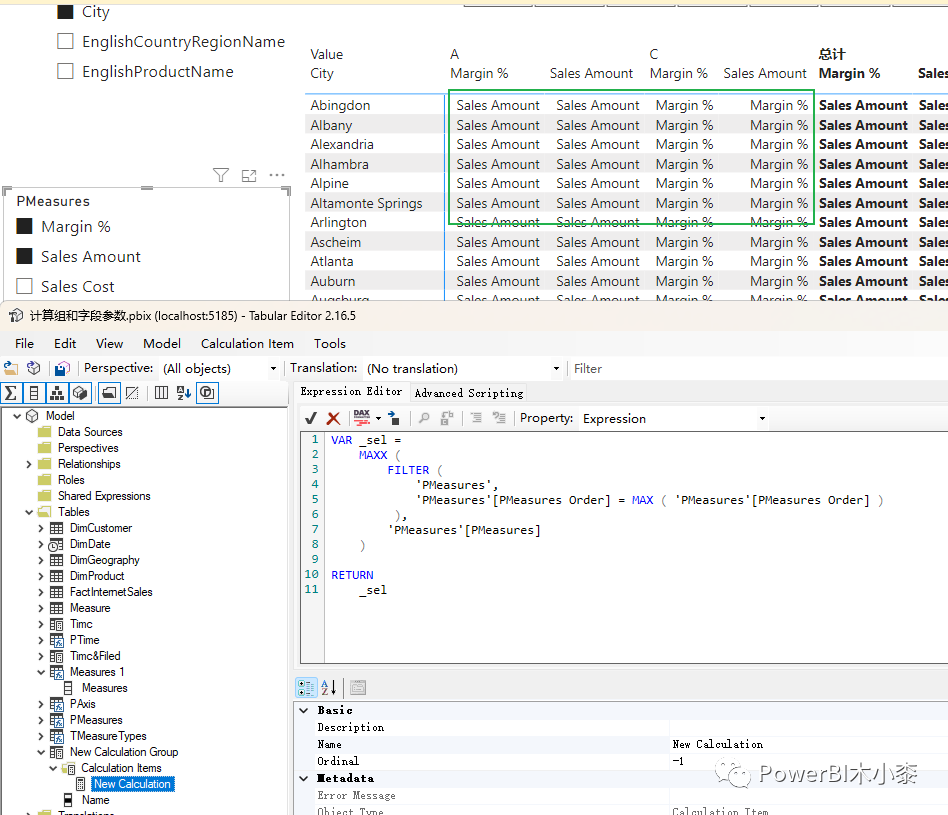This screenshot has width=948, height=815.
Task: Click the filter icon above PMeasures slicer
Action: [221, 175]
